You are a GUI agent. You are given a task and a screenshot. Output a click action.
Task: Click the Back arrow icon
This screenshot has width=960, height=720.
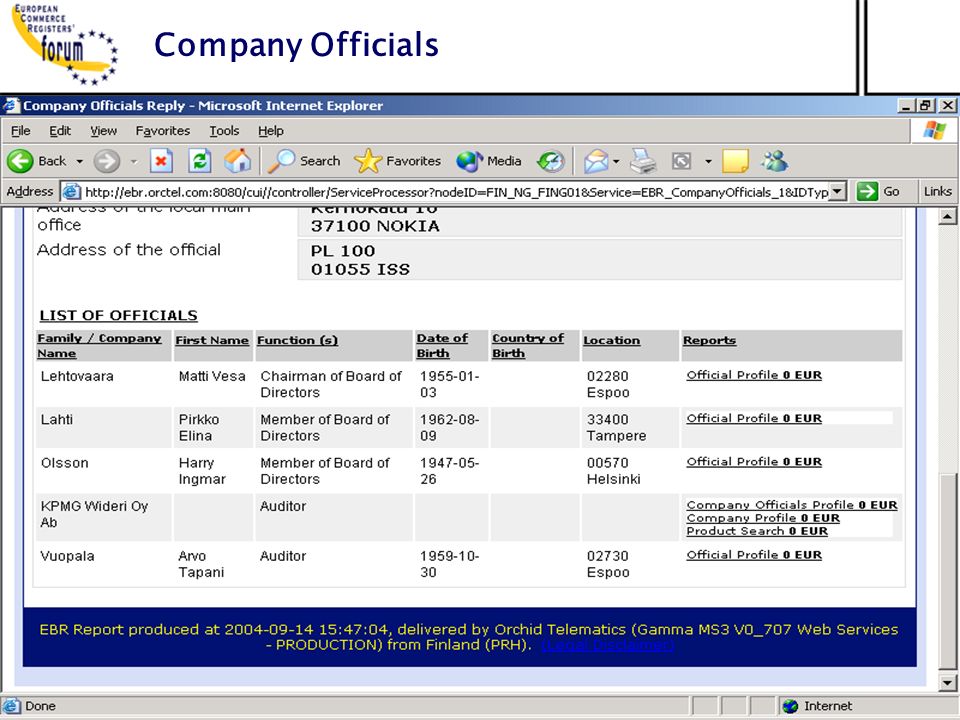[20, 161]
